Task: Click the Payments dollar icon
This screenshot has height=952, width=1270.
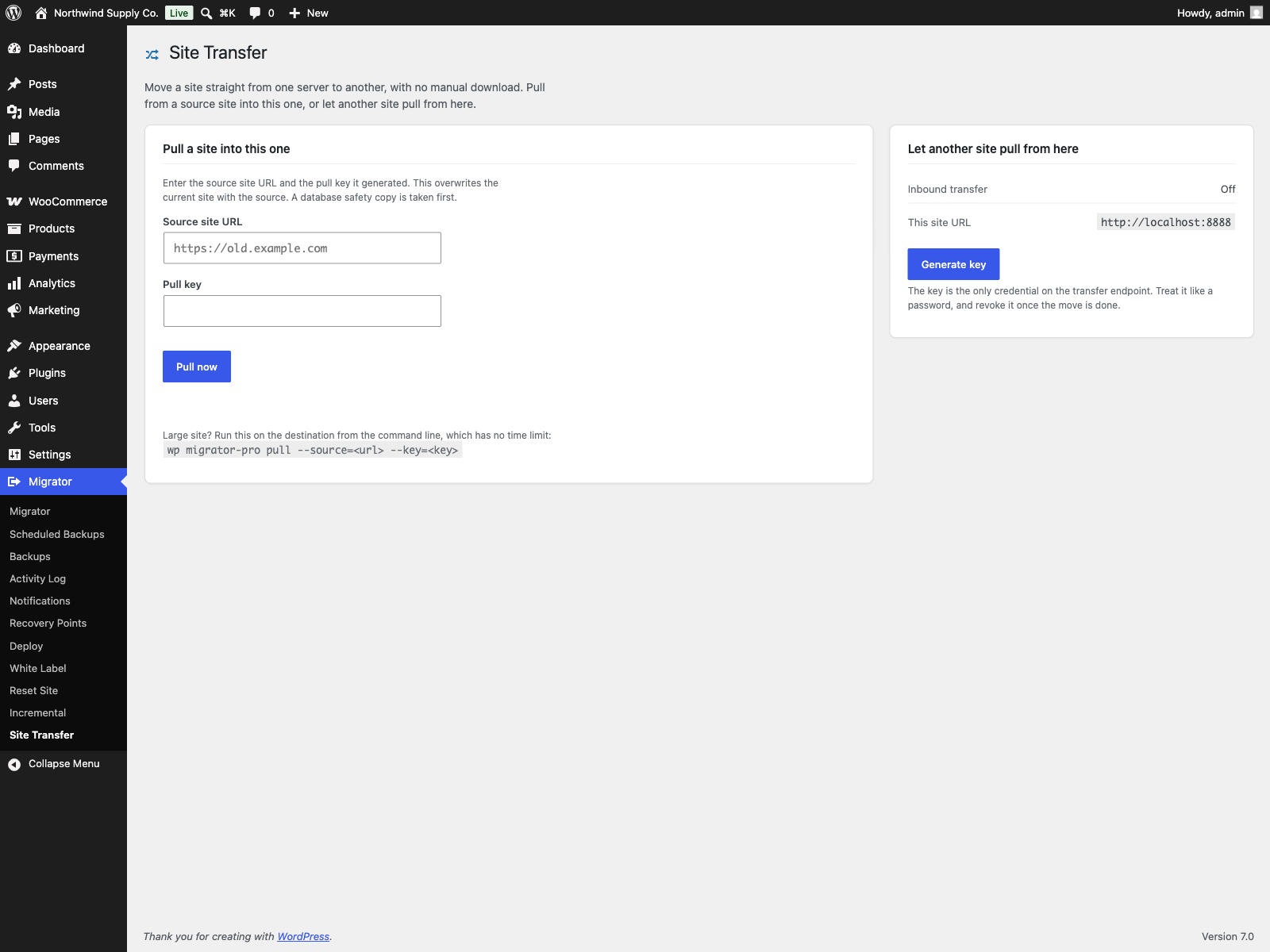Action: tap(14, 256)
